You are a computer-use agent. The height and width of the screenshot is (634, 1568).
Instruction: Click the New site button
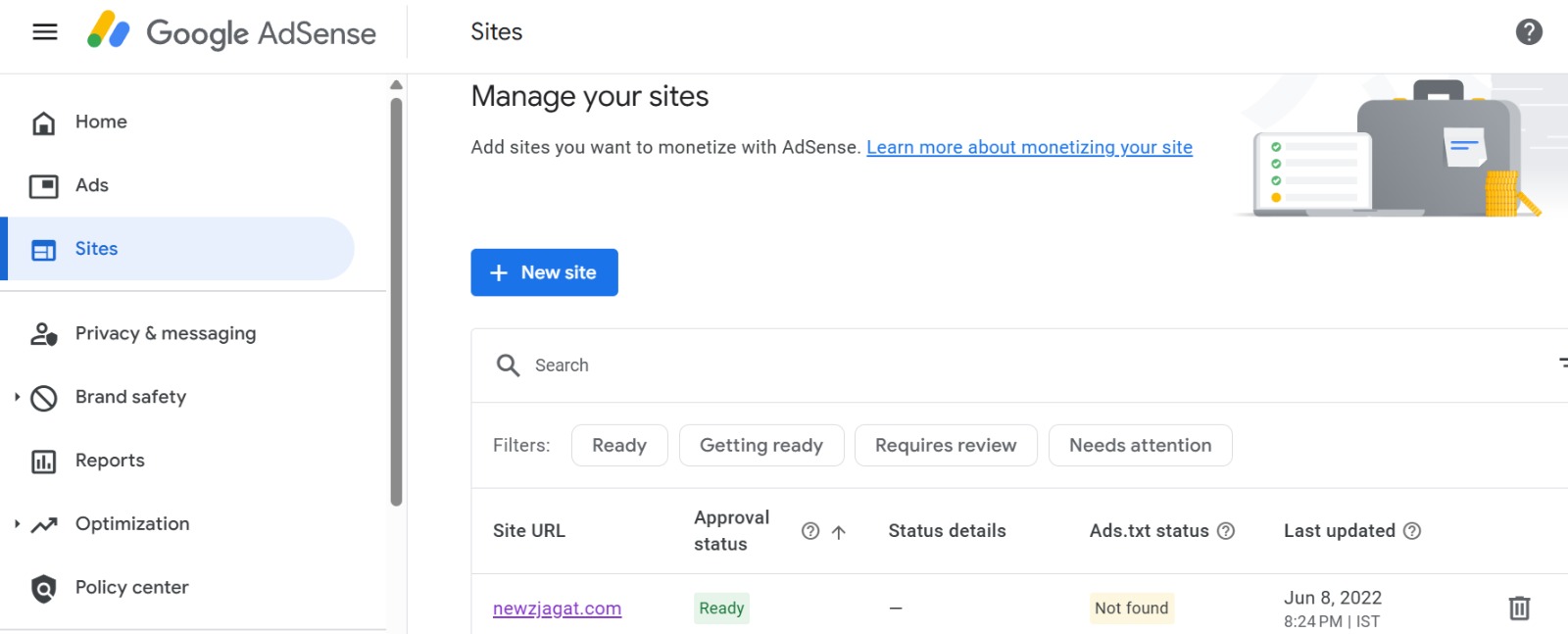(544, 272)
